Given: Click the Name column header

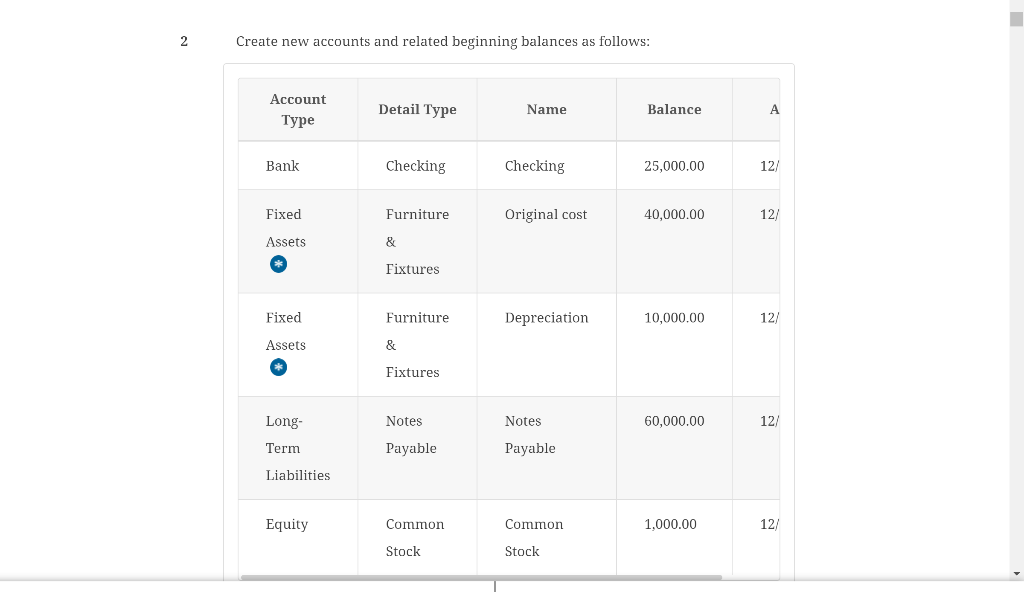Looking at the screenshot, I should pos(546,109).
